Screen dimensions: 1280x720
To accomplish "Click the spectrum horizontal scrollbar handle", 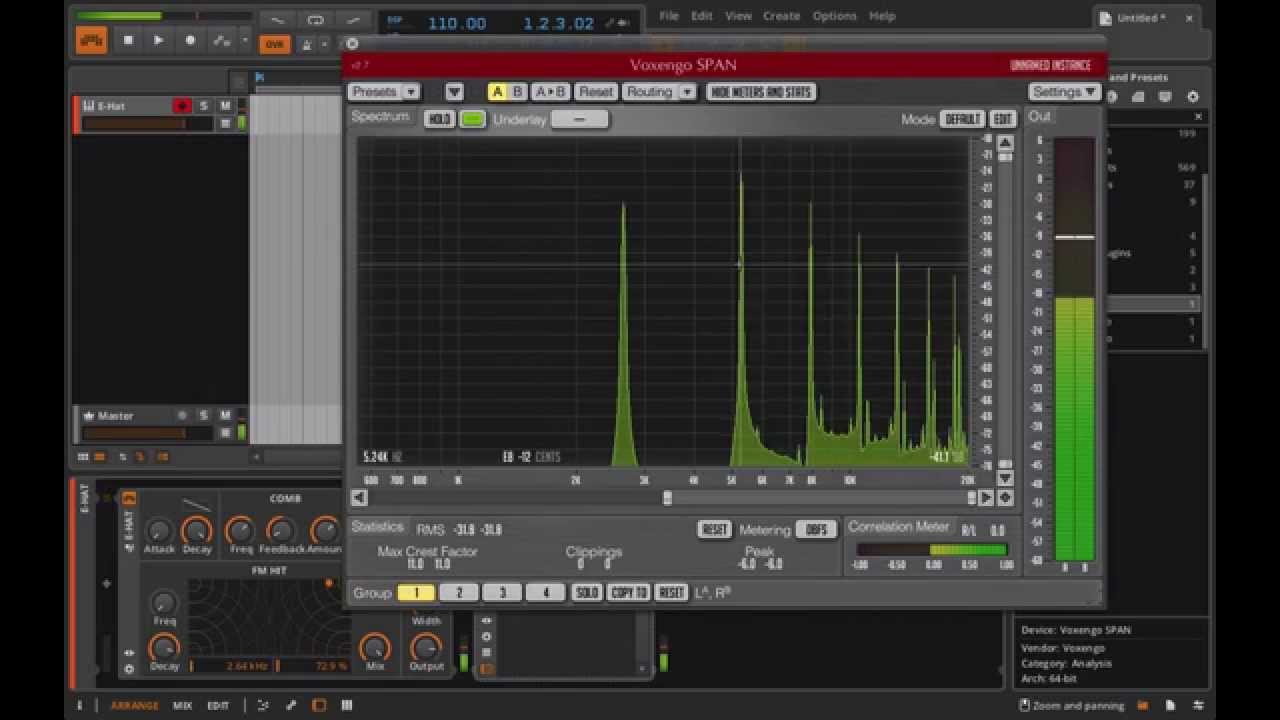I will coord(667,498).
